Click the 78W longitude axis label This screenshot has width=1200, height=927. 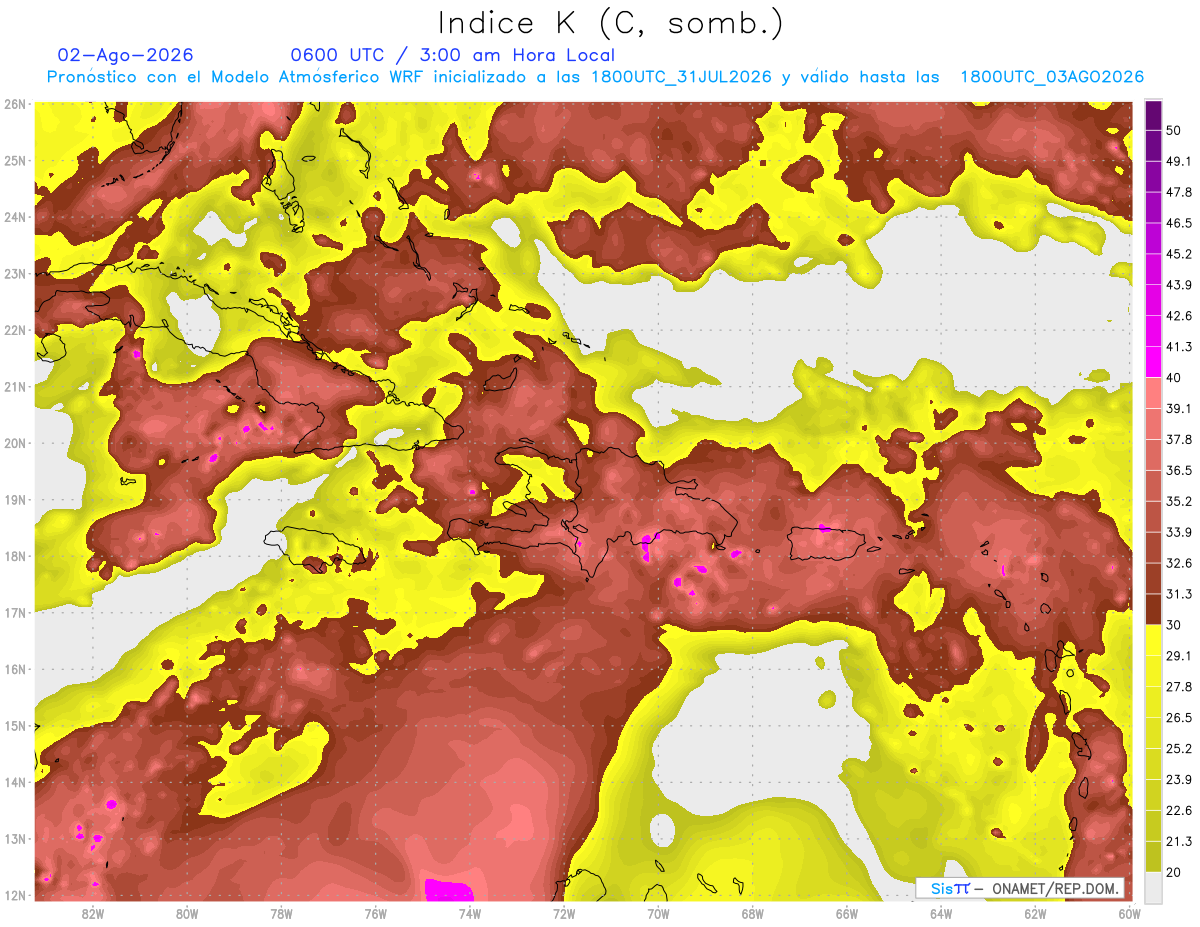click(281, 914)
